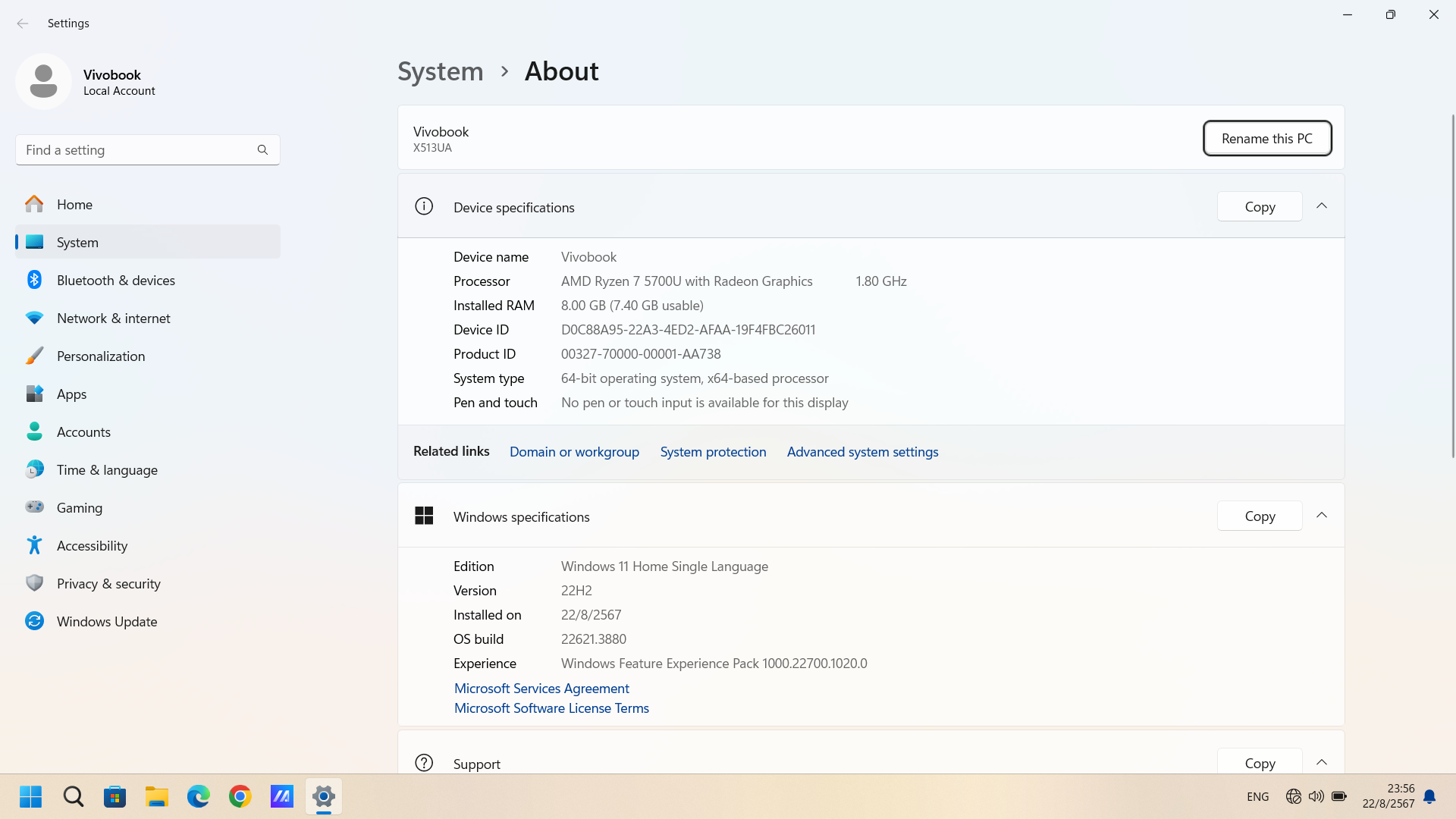
Task: Click the Apps icon in sidebar
Action: coord(34,394)
